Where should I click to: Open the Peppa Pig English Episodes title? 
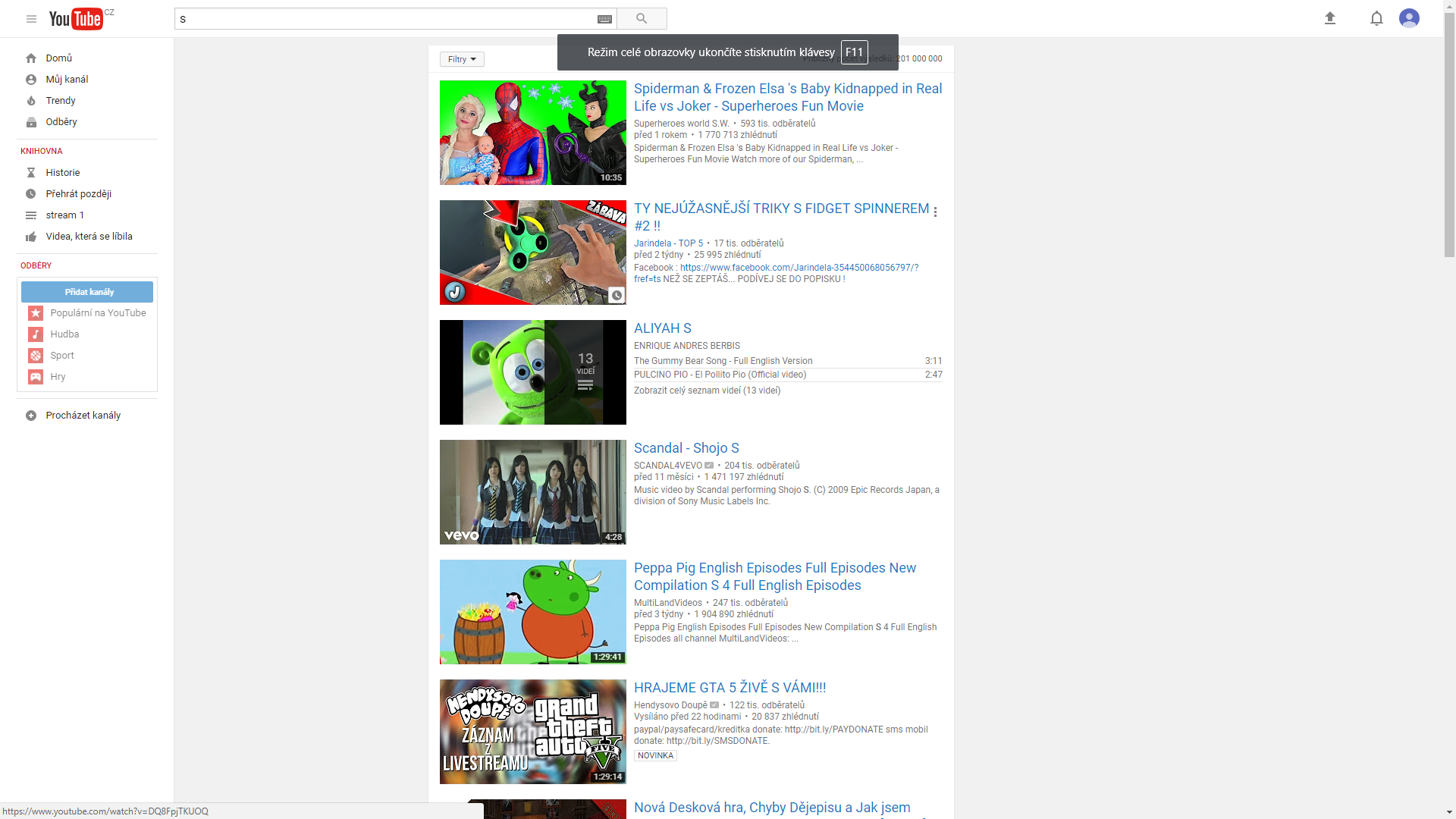click(775, 576)
